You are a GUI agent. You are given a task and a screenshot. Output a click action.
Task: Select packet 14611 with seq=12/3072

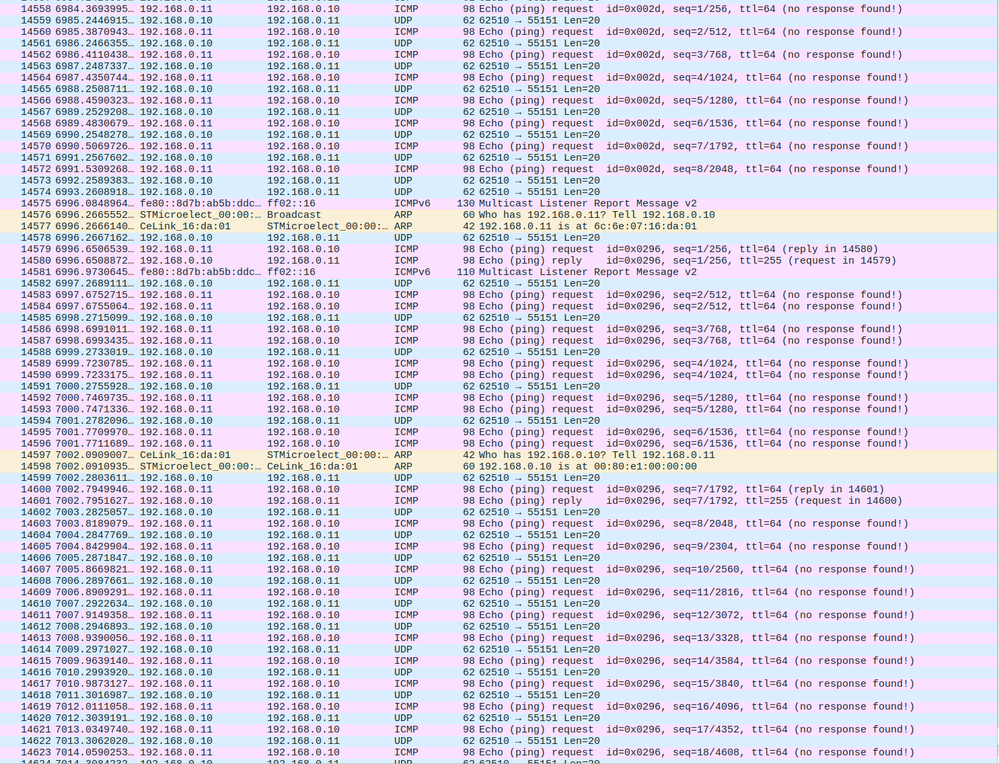coord(499,616)
